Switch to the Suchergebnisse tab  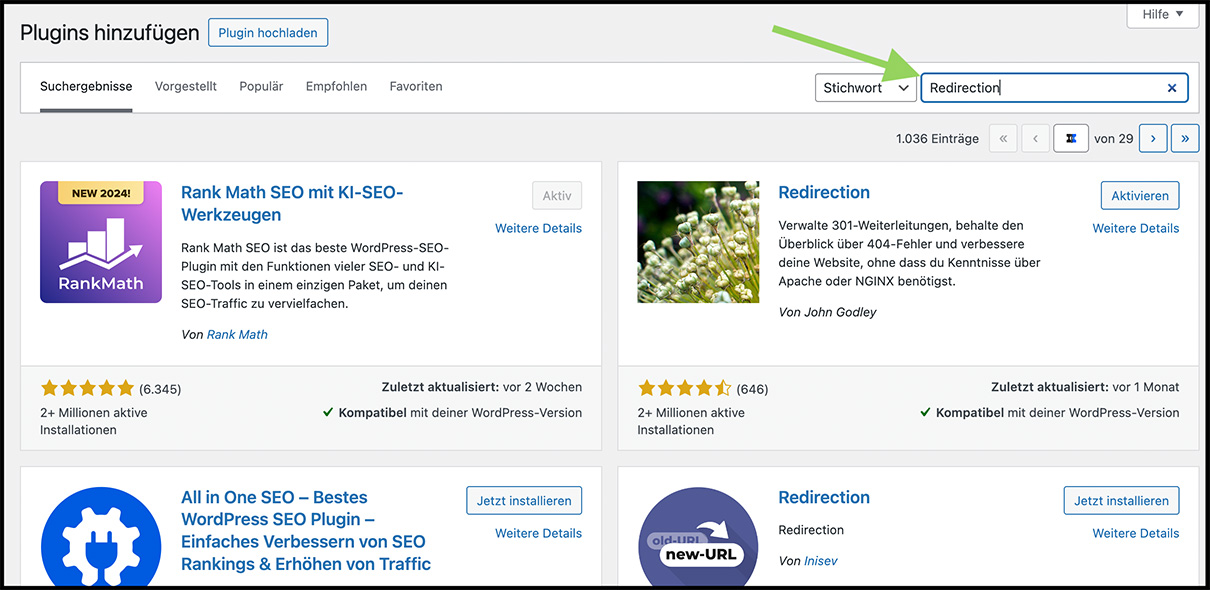coord(86,87)
